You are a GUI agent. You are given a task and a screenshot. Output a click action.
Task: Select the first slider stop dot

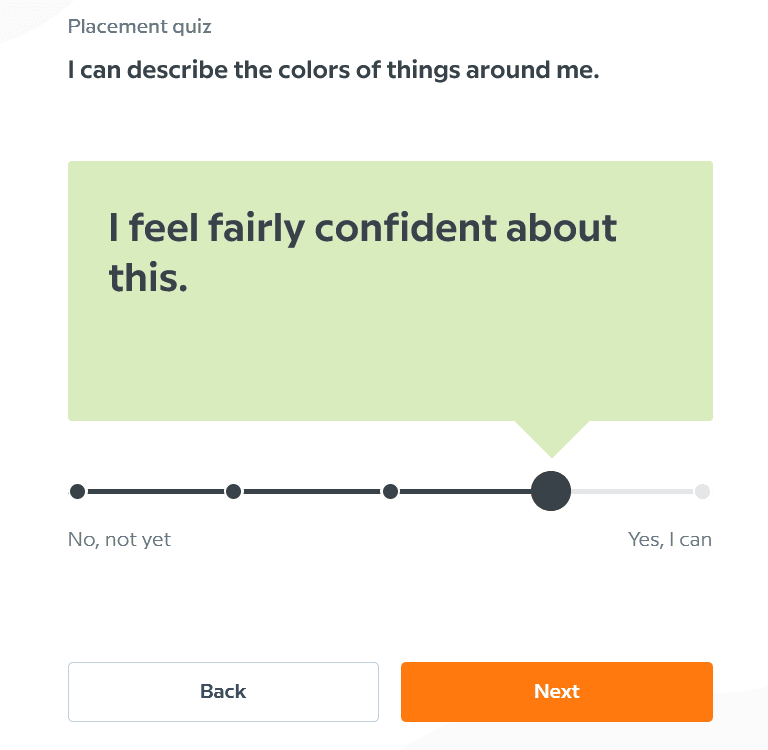point(78,491)
